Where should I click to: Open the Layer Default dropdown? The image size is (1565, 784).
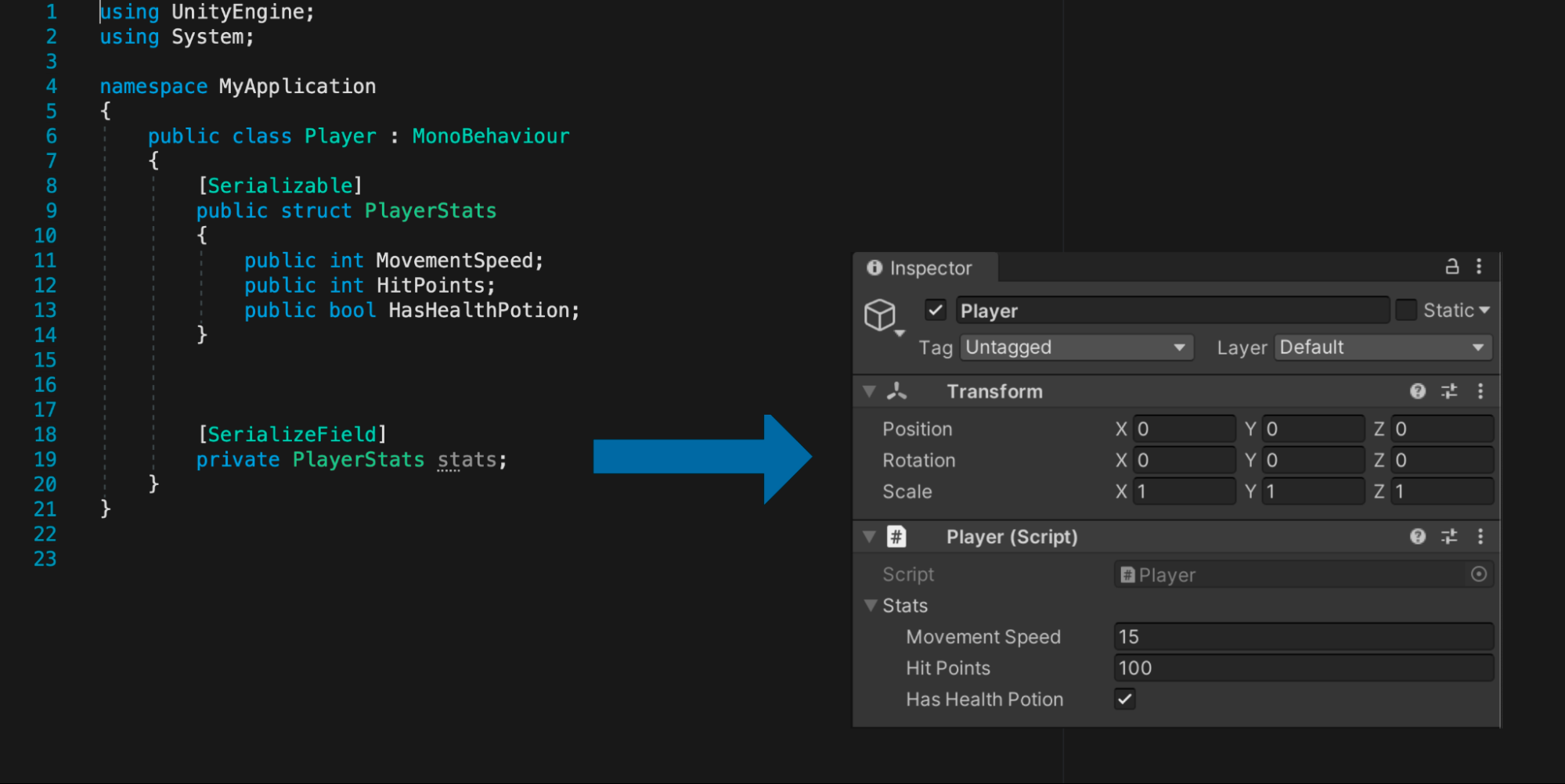coord(1383,347)
